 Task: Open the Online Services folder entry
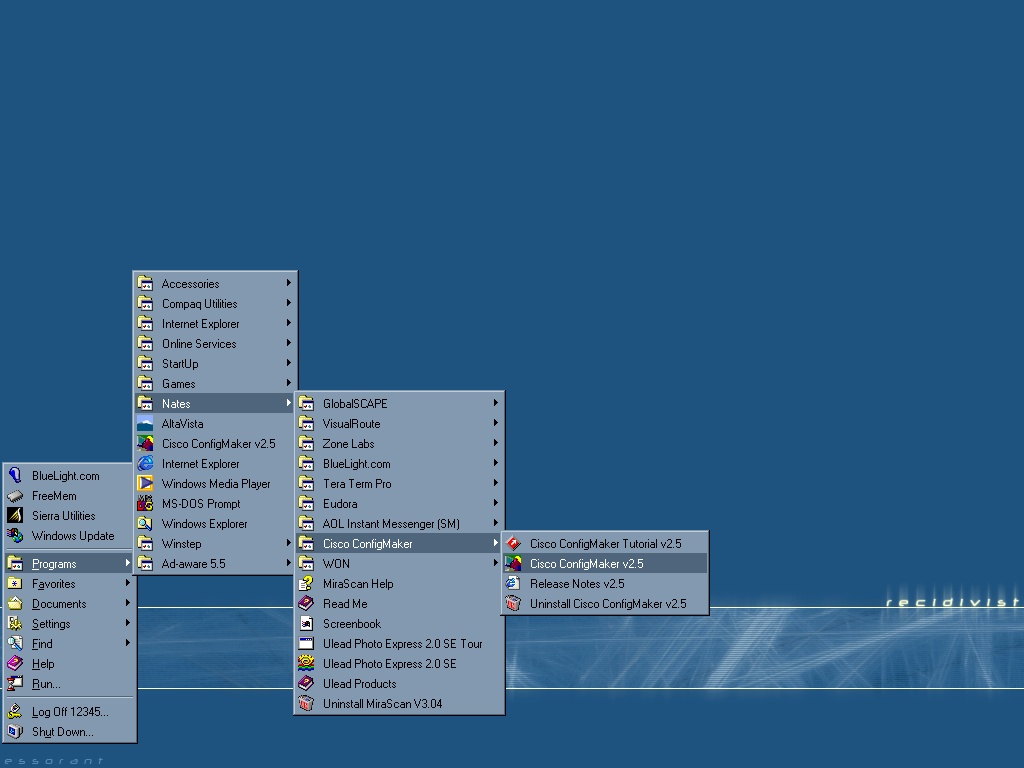[215, 344]
